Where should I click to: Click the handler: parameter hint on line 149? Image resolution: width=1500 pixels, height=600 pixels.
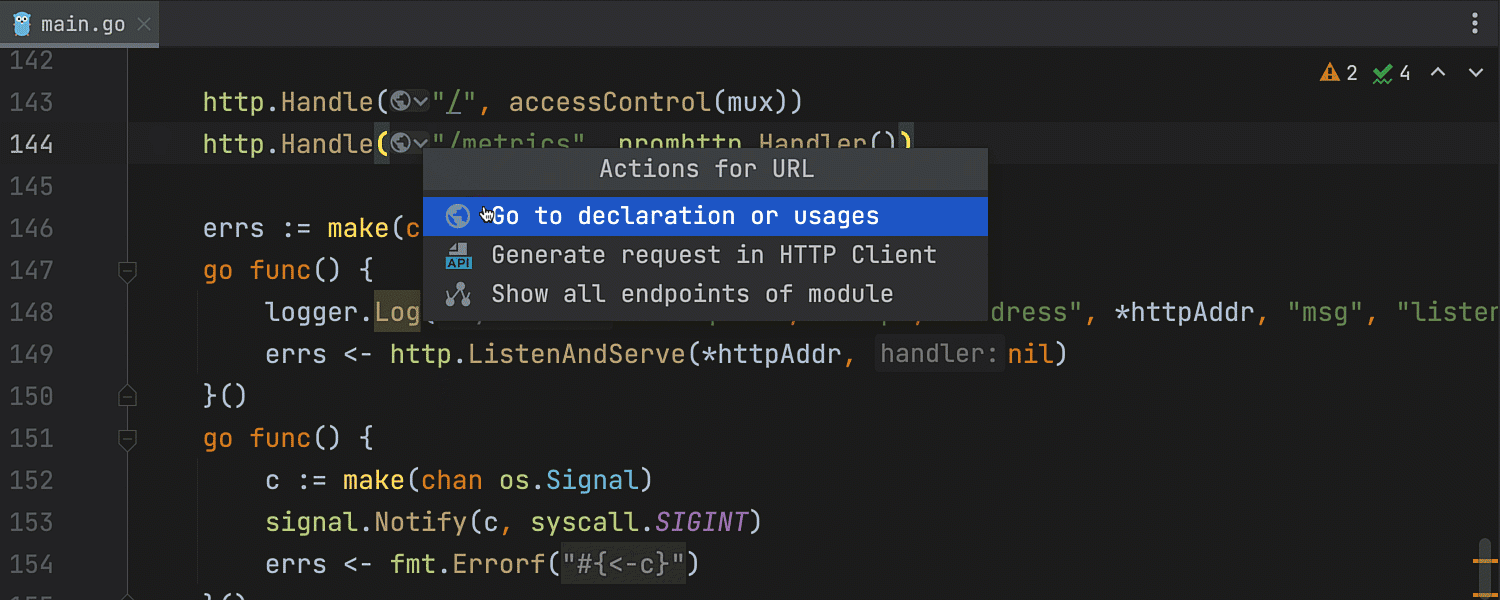coord(939,354)
